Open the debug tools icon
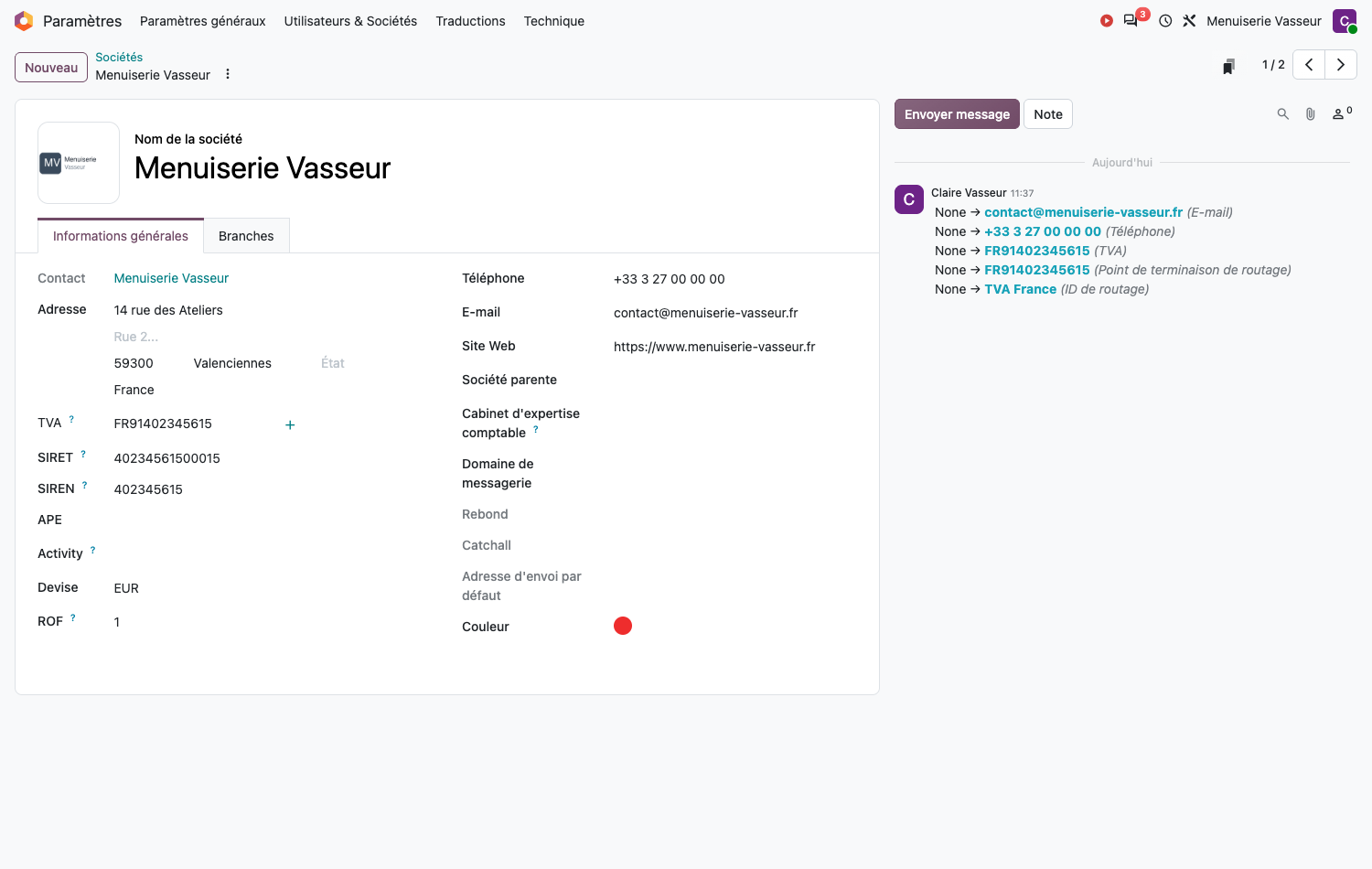This screenshot has width=1372, height=869. 1189,21
